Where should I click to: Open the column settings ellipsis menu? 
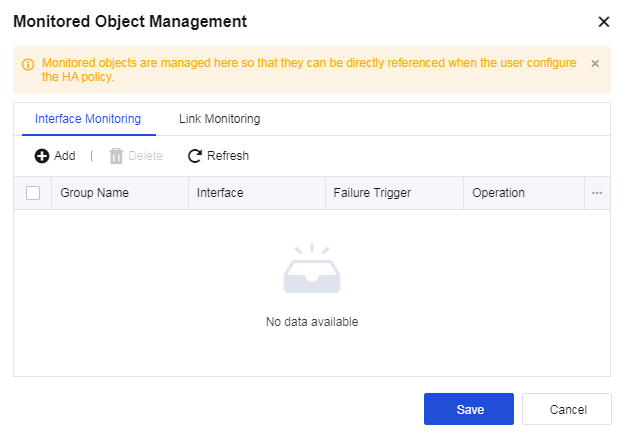coord(597,193)
